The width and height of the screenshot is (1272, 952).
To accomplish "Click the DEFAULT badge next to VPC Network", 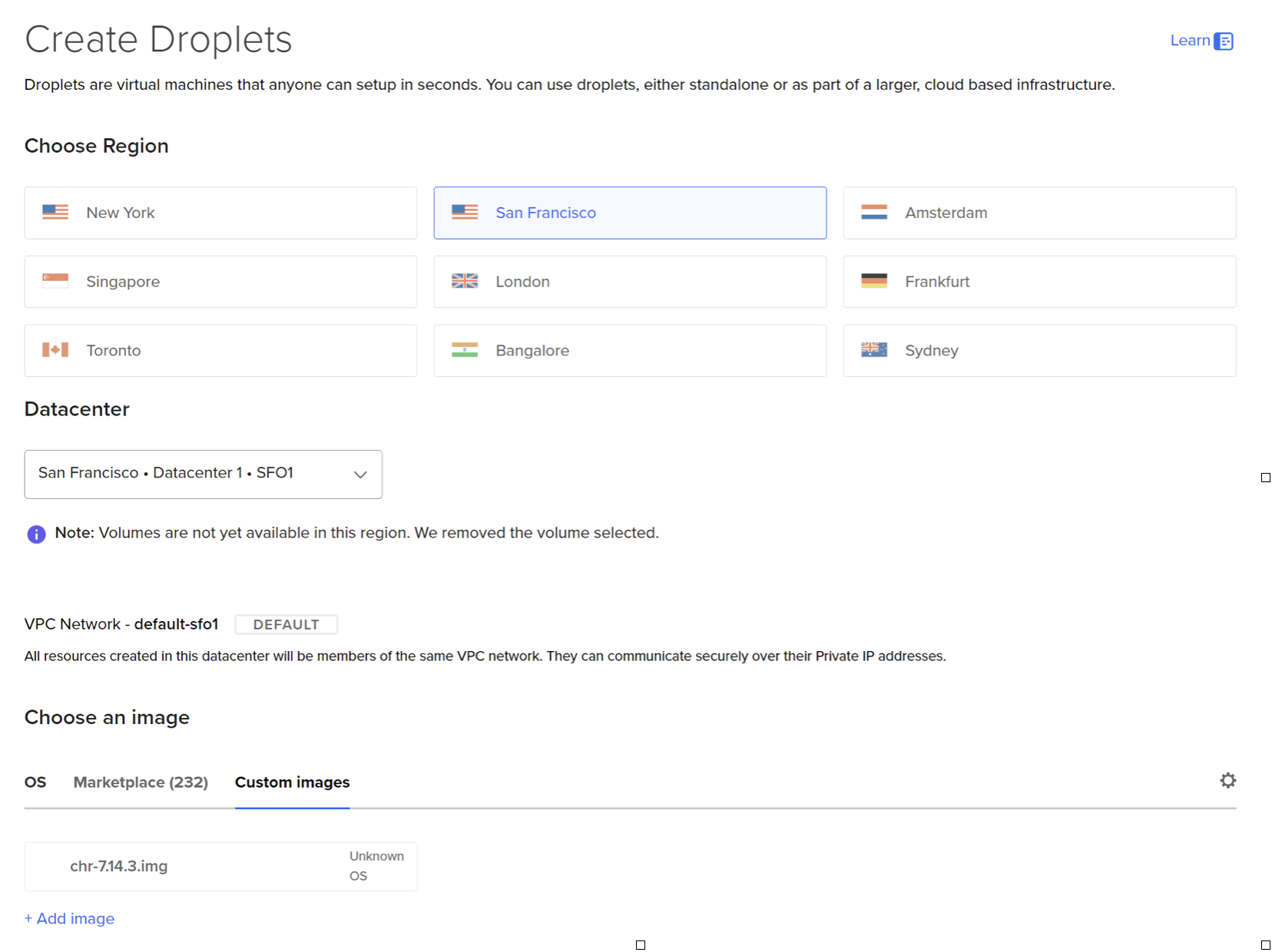I will (x=286, y=624).
